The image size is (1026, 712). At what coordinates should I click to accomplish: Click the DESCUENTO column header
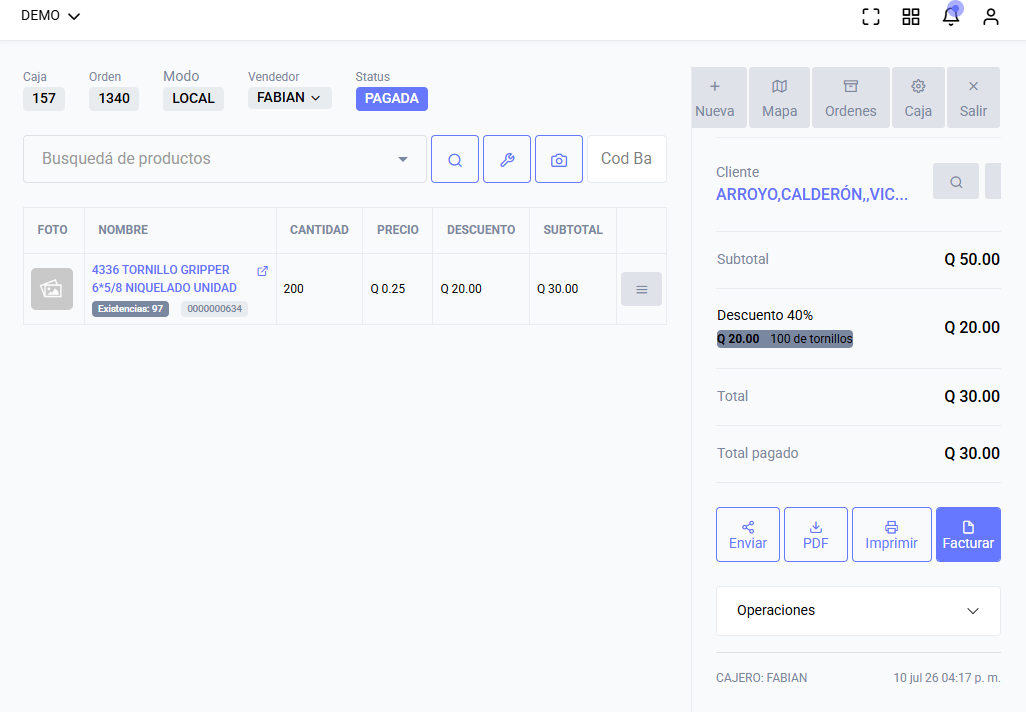pyautogui.click(x=481, y=230)
